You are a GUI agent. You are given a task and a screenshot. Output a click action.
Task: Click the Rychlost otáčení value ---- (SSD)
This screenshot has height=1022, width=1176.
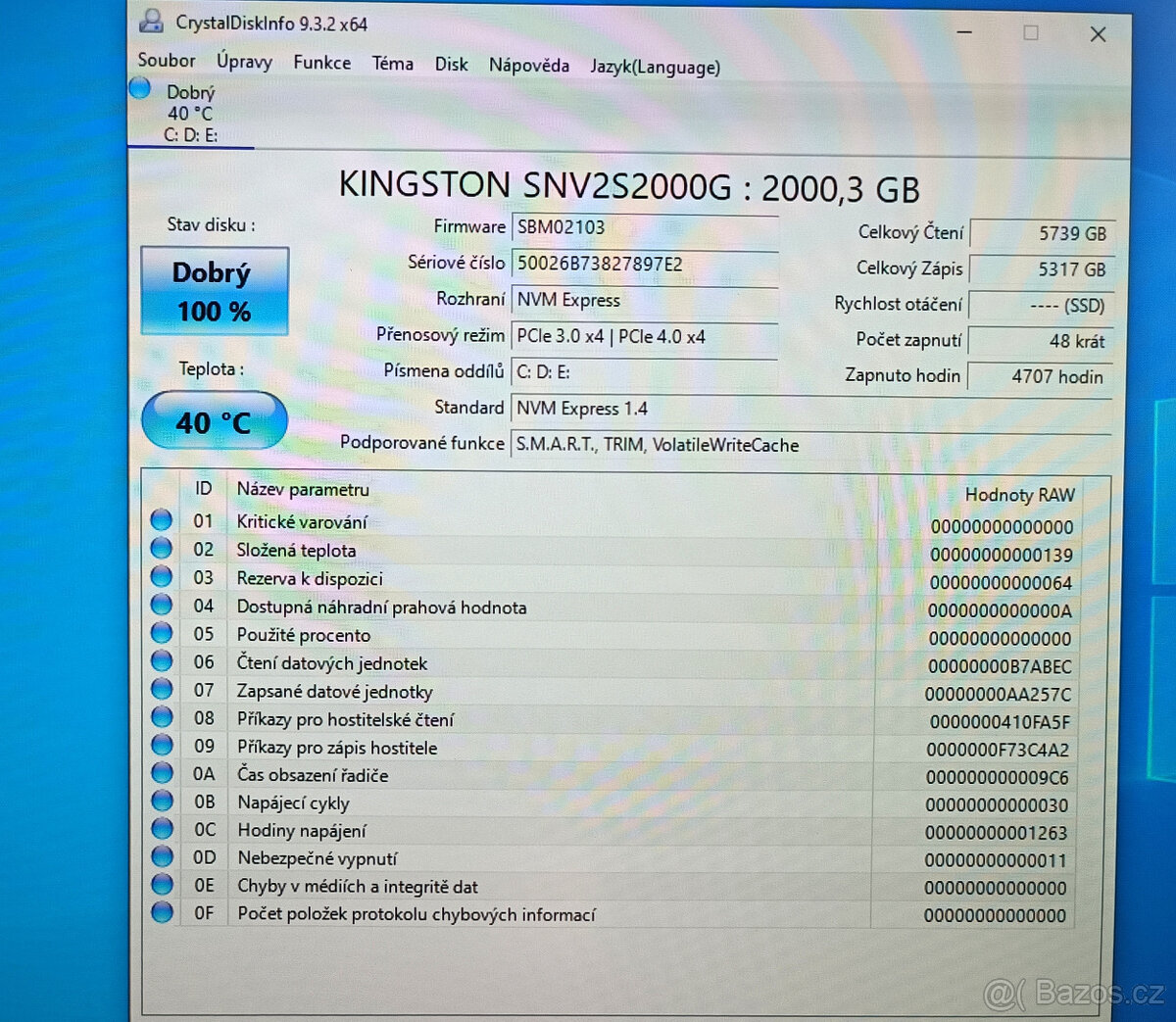[x=1042, y=306]
